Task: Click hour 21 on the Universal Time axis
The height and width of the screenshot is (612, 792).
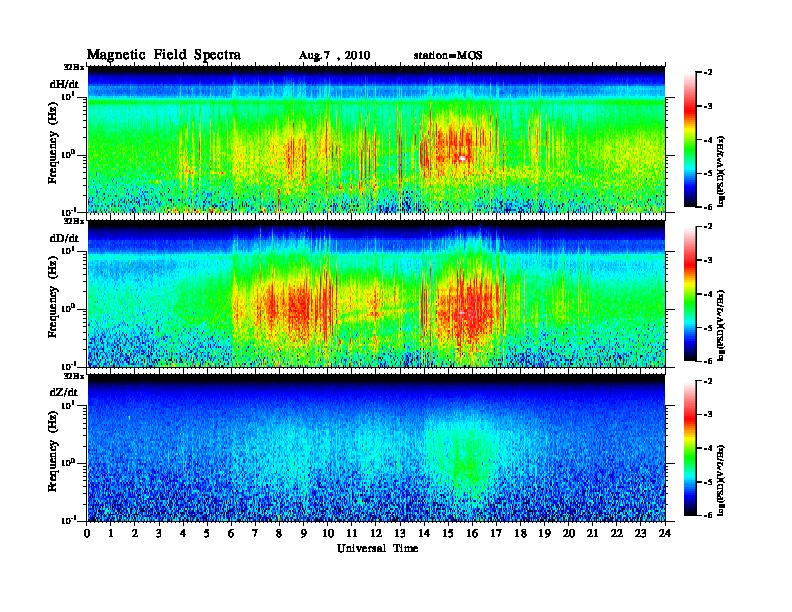Action: 593,534
